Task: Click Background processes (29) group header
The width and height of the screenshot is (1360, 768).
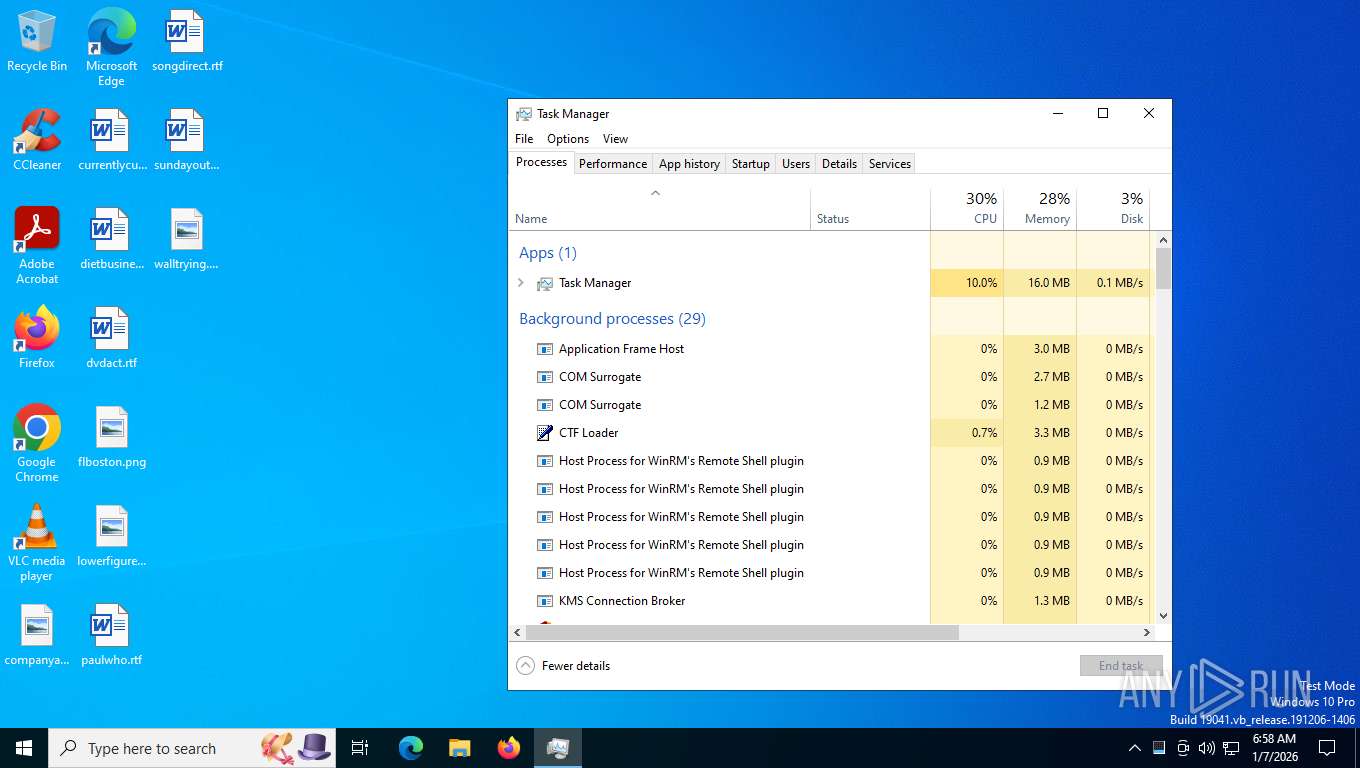Action: [612, 319]
